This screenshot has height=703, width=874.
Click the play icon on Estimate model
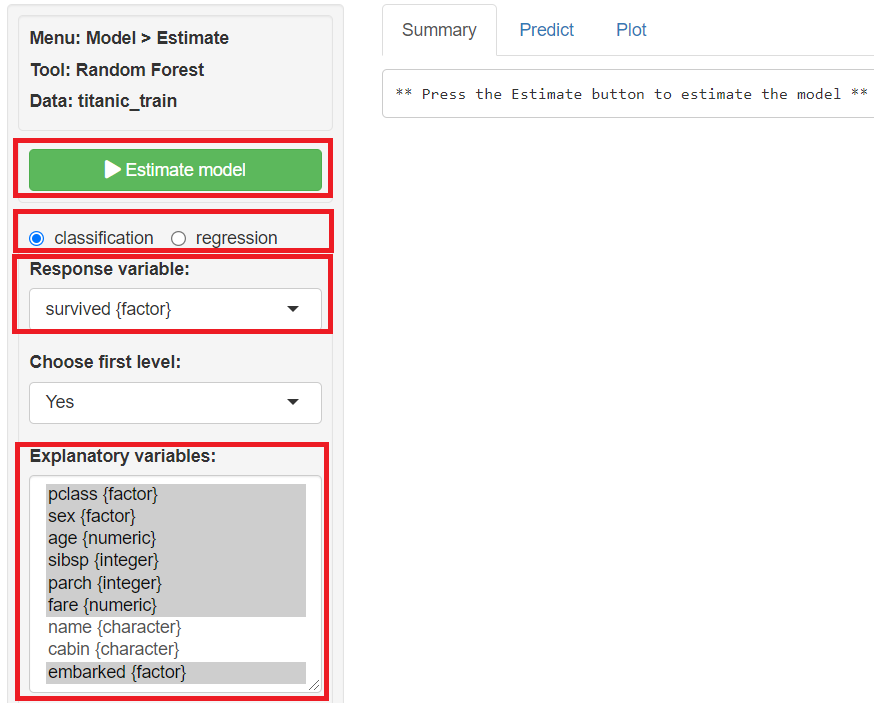click(x=113, y=170)
